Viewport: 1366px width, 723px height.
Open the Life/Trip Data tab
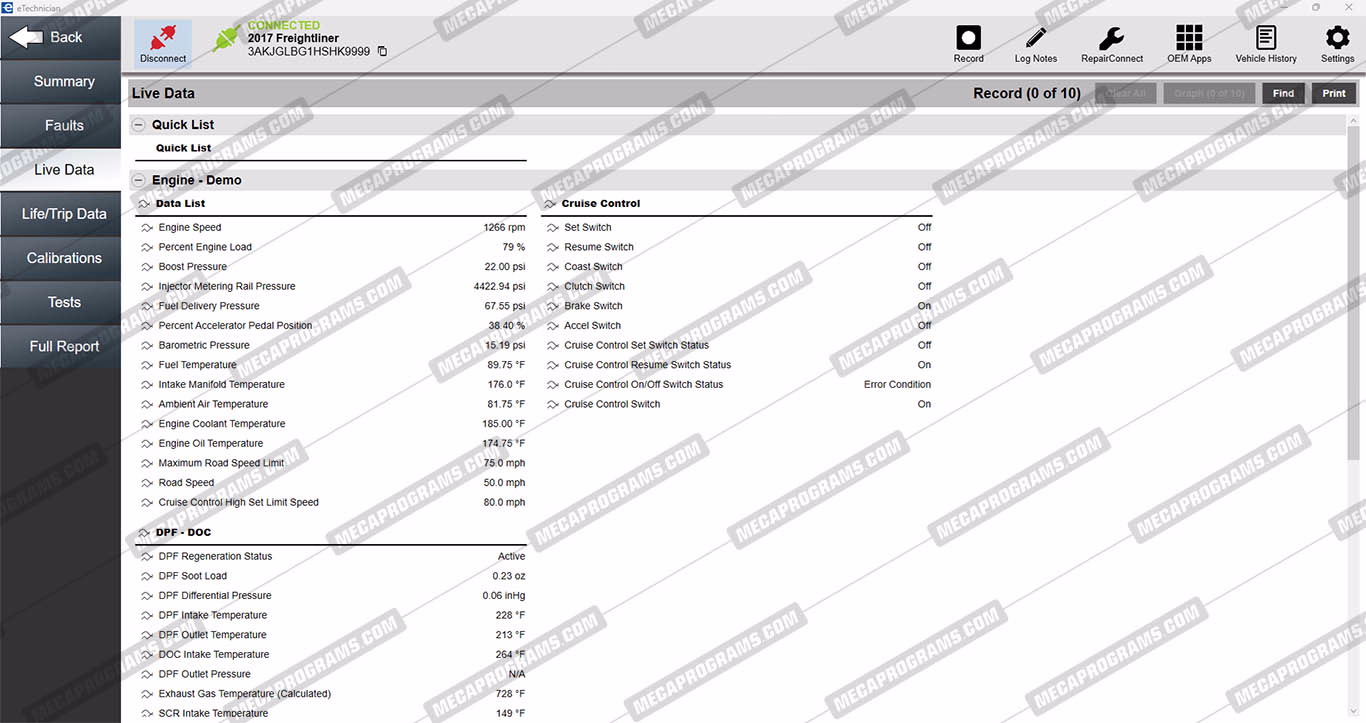60,213
